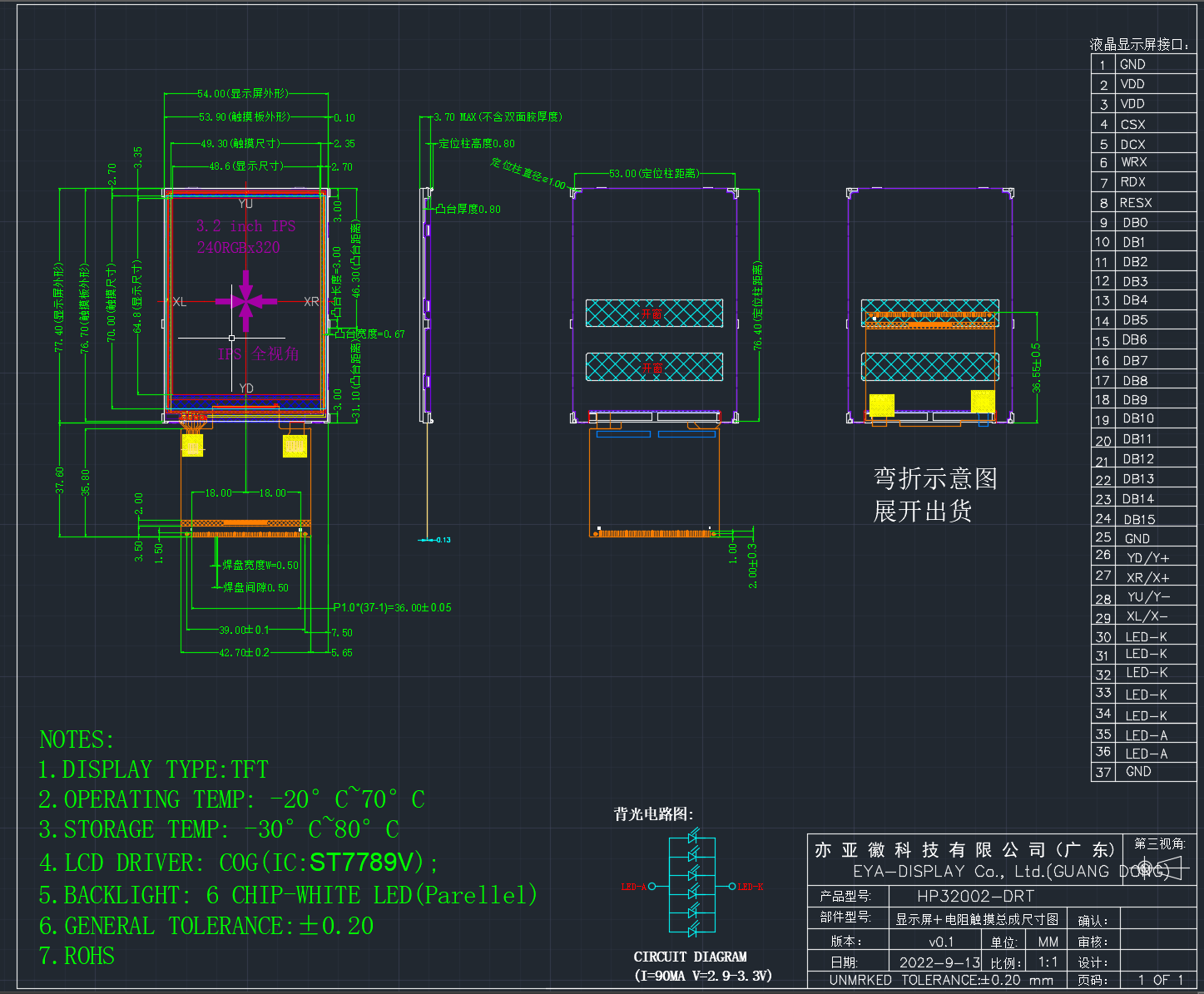Click the "240RGBx320" resolution label
Viewport: 1204px width, 994px height.
[238, 247]
